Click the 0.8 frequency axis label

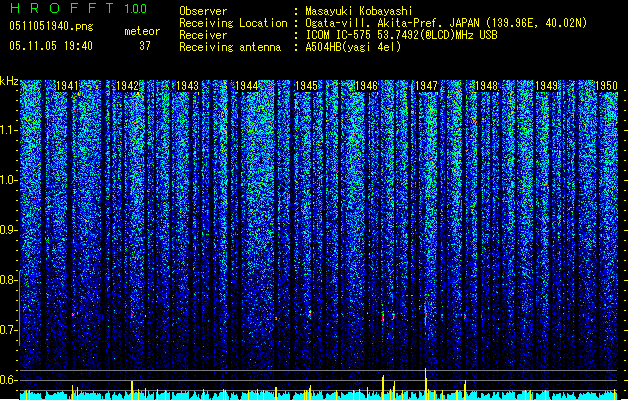click(8, 280)
